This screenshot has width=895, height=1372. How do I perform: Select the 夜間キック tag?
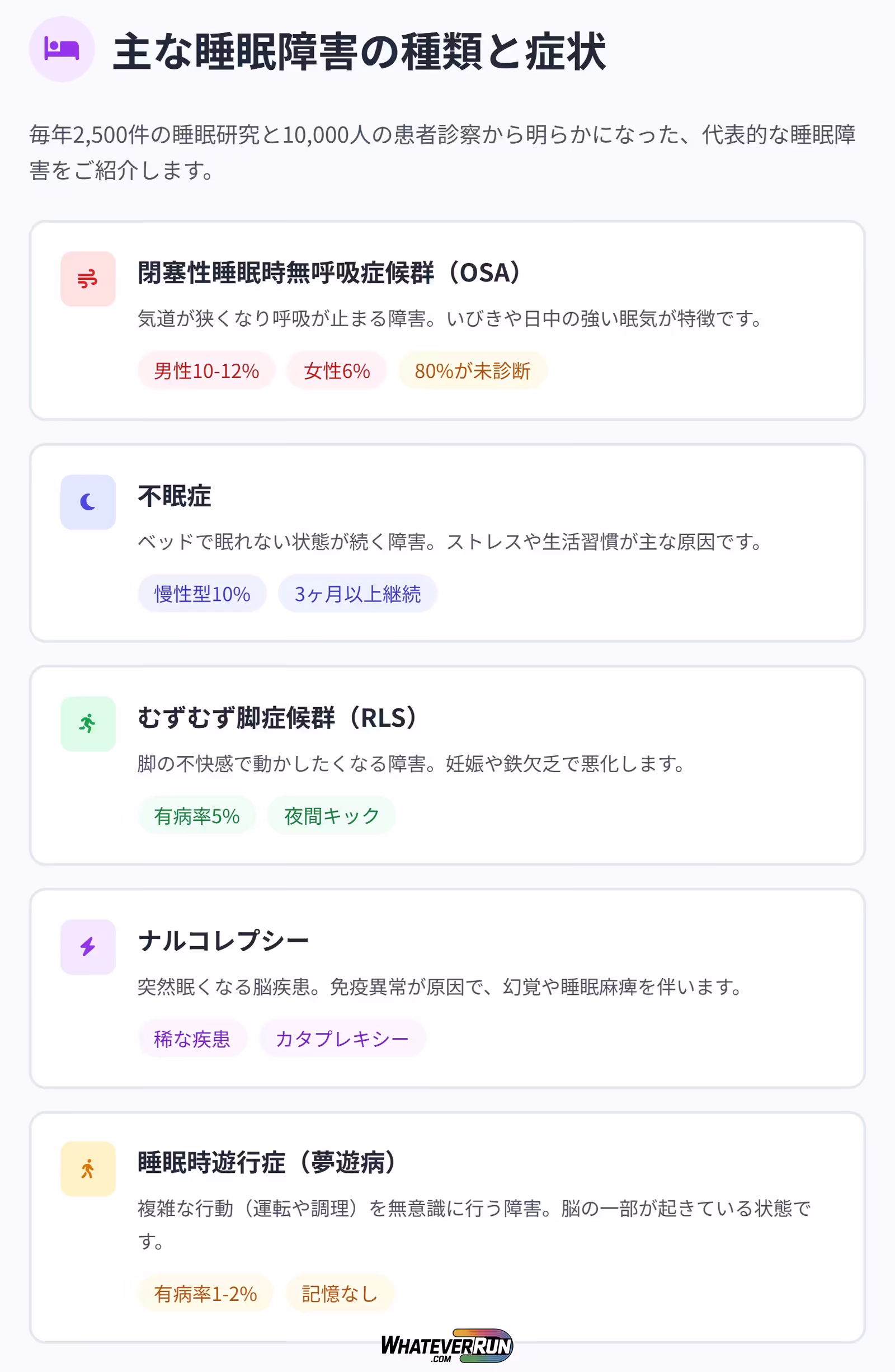click(x=331, y=816)
